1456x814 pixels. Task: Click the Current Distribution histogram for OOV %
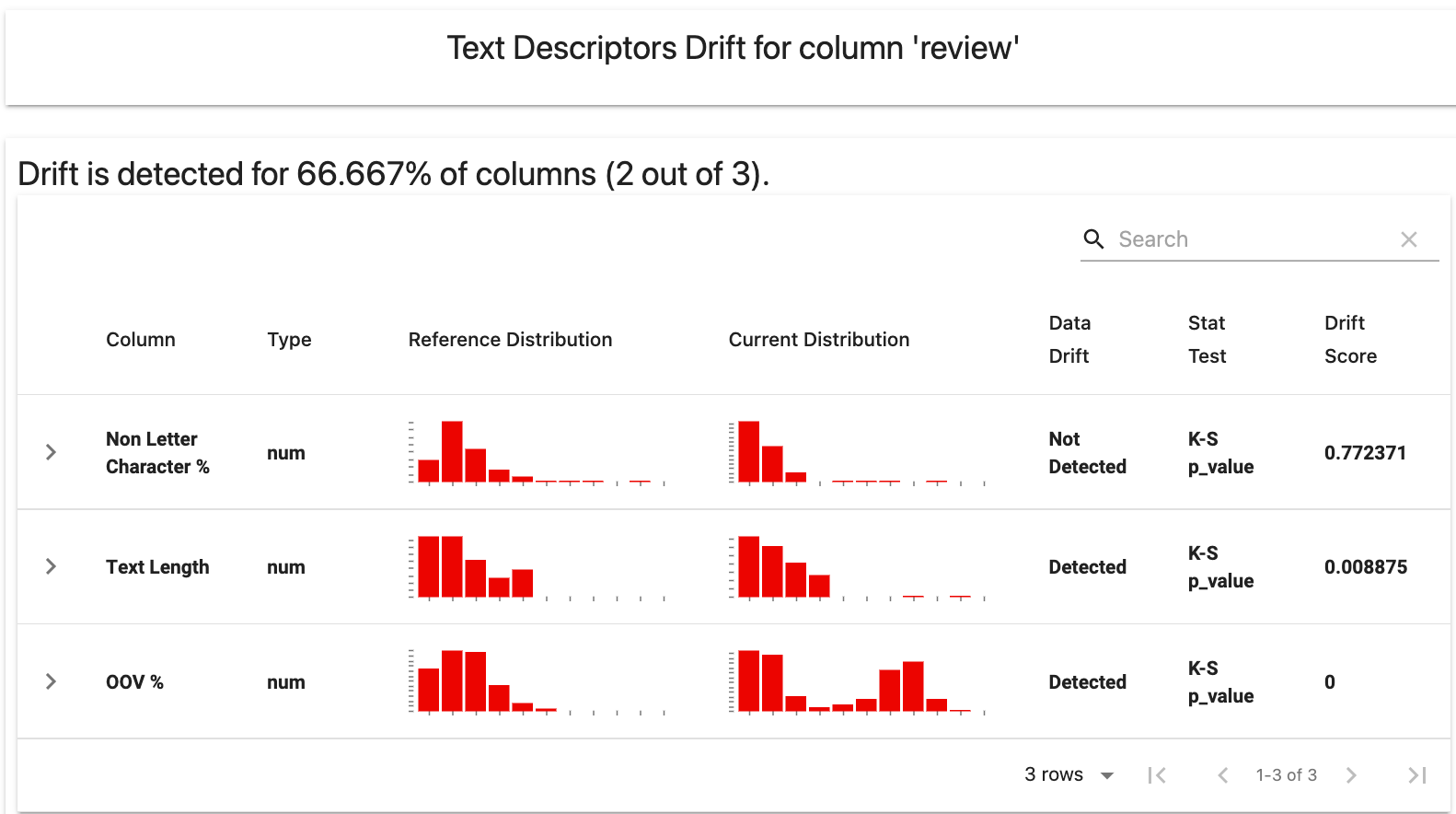tap(856, 681)
